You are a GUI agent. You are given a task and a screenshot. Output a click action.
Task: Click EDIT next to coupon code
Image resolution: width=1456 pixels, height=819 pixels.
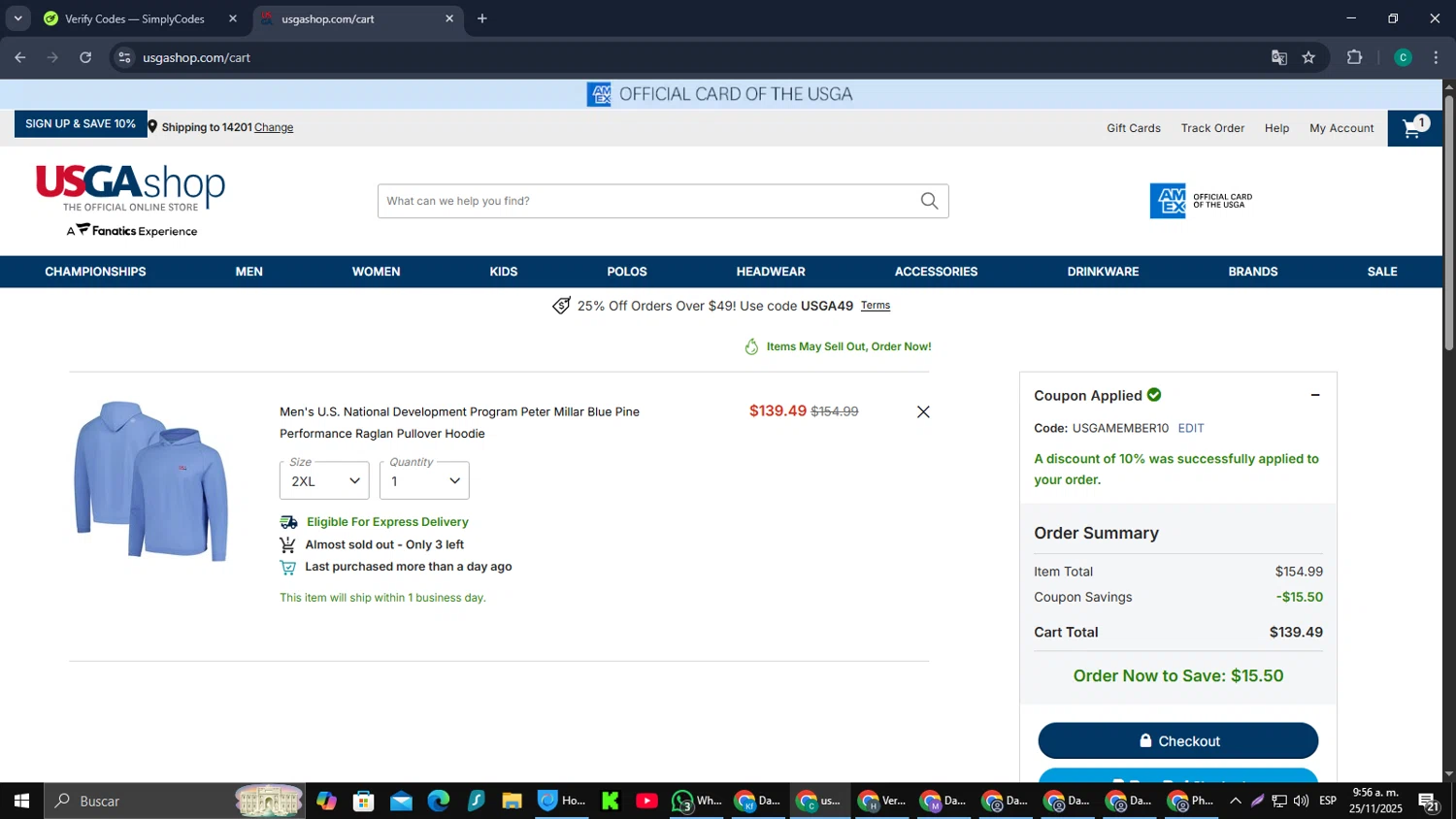tap(1191, 428)
